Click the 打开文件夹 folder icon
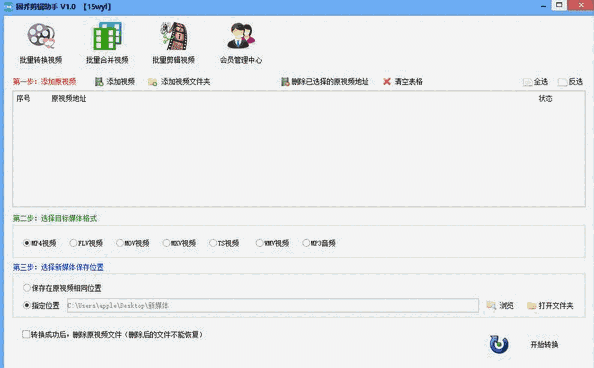This screenshot has height=368, width=594. (531, 305)
